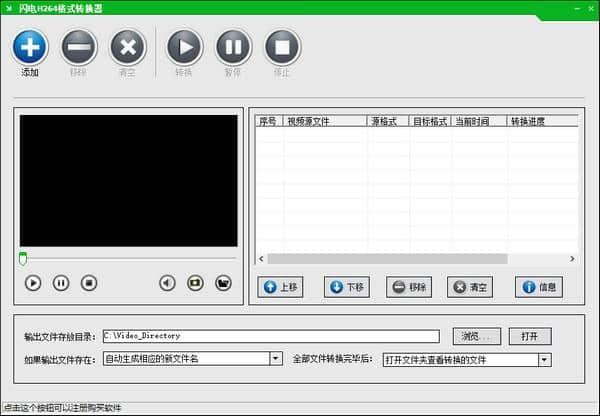Take a snapshot with the camera icon

click(x=195, y=283)
